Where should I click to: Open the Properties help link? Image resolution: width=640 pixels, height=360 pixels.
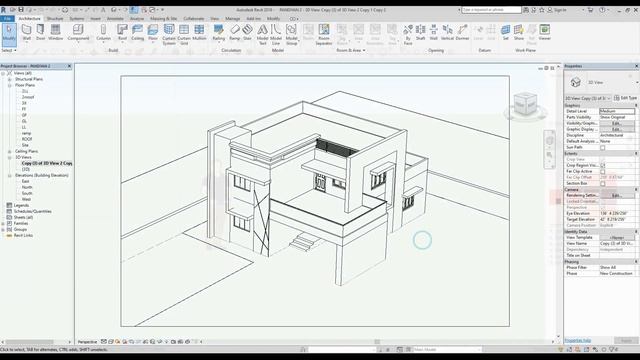[x=578, y=340]
